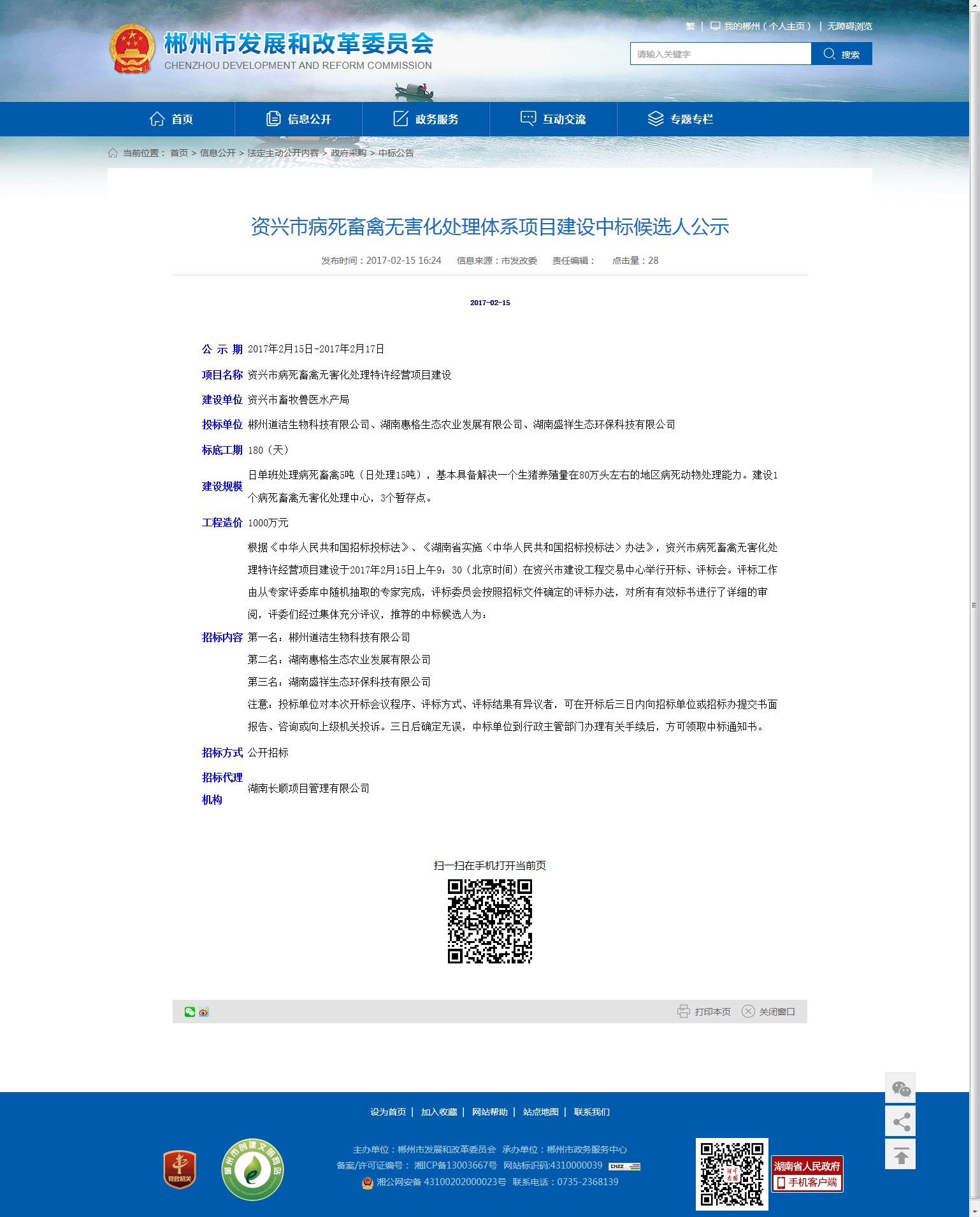980x1217 pixels.
Task: Click 站点地图 footer link
Action: click(541, 1112)
